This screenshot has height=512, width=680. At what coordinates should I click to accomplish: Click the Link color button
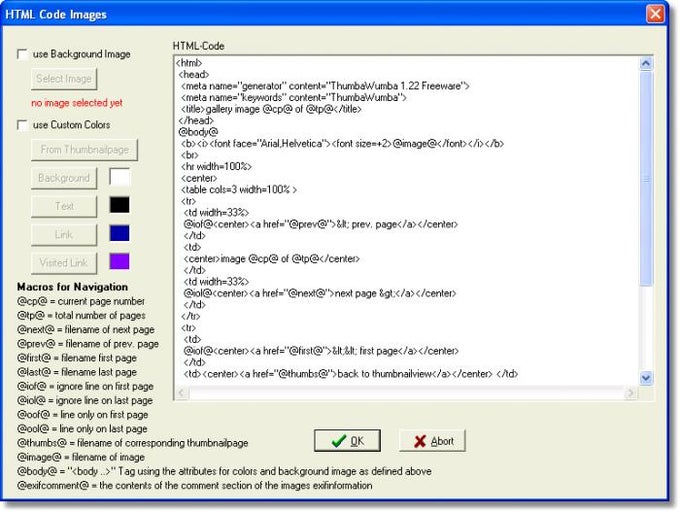point(64,235)
